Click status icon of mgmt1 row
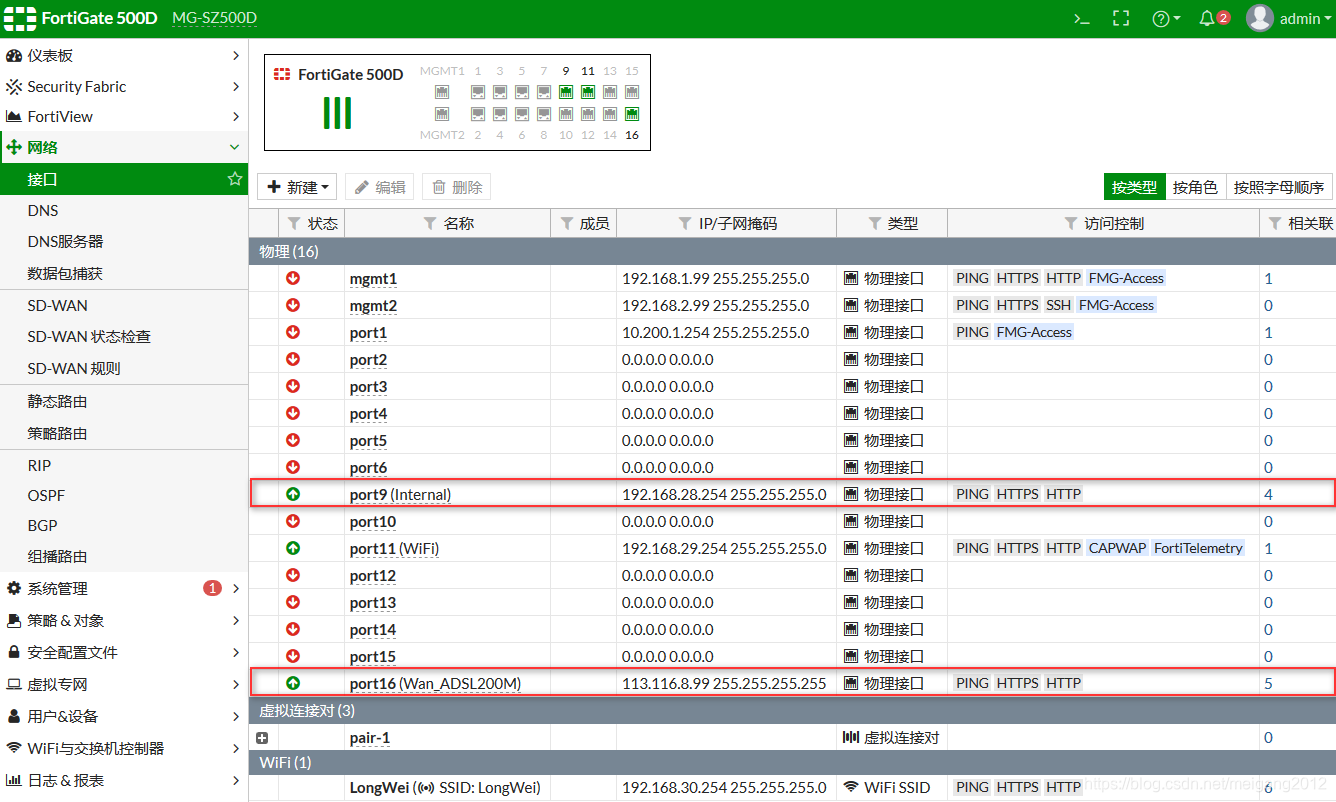1336x802 pixels. [293, 278]
